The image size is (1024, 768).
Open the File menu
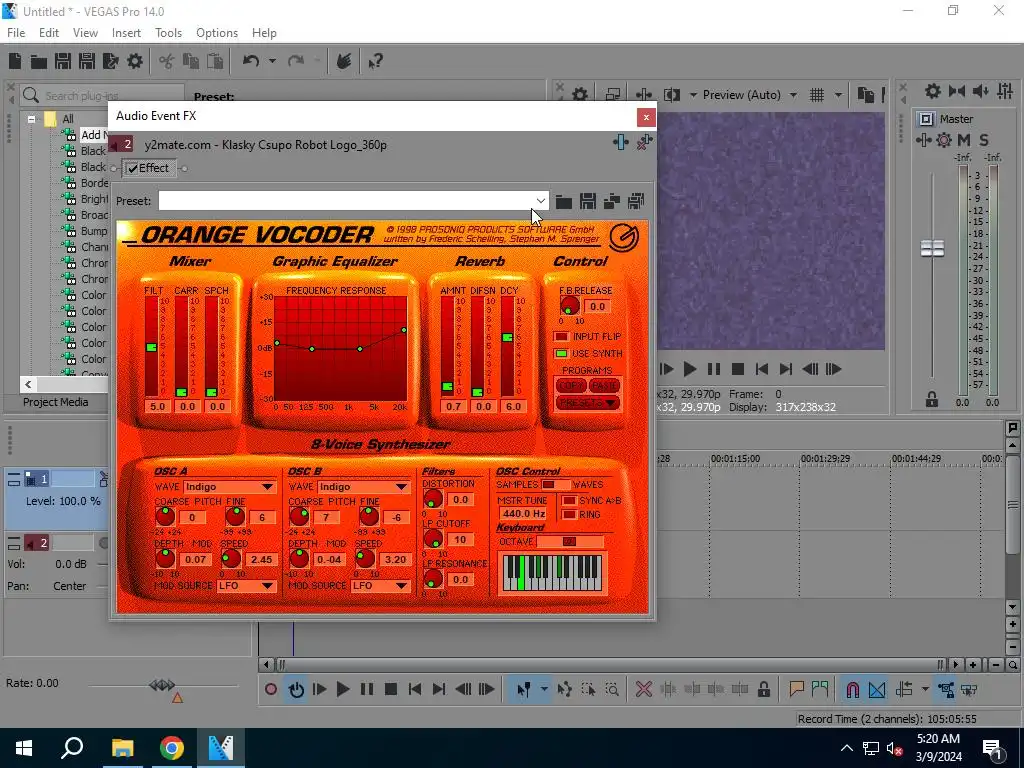16,33
